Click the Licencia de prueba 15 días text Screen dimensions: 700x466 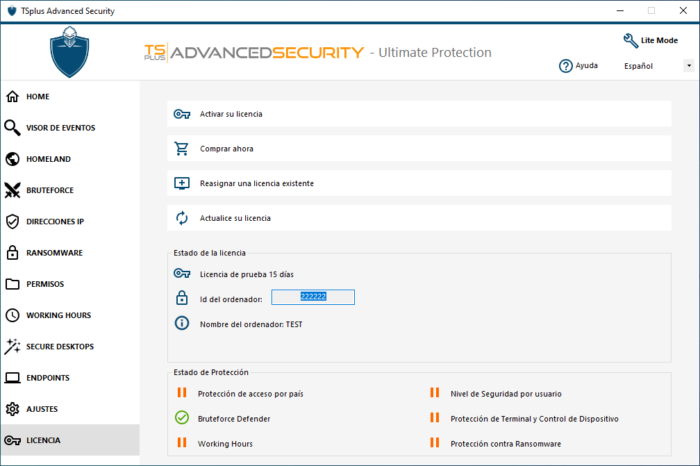click(246, 275)
